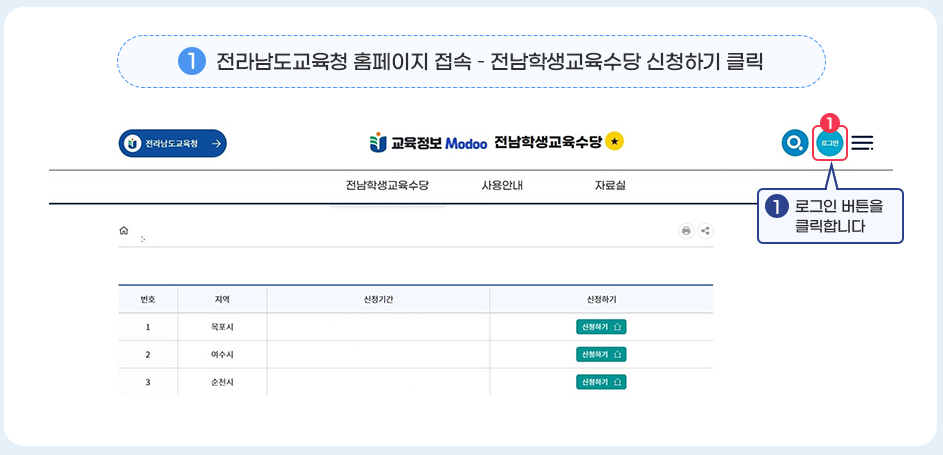Select the 여수시 region cell

(x=222, y=355)
